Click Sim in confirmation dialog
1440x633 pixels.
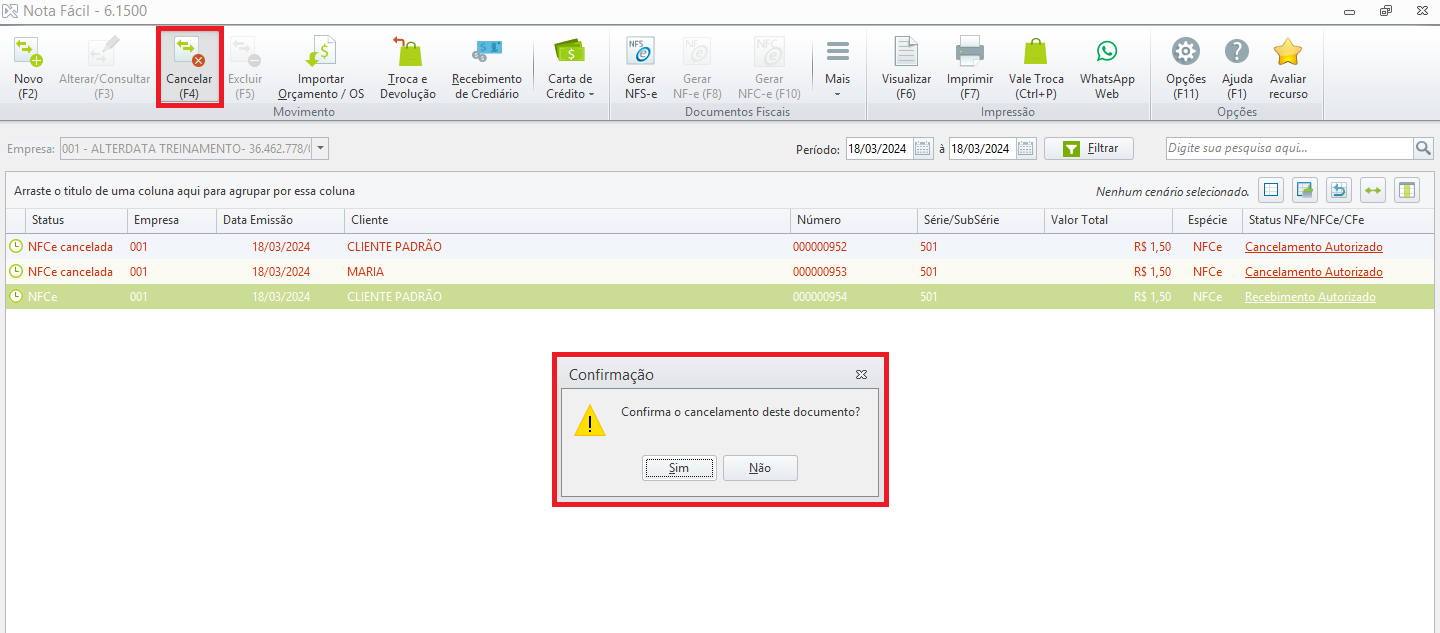coord(679,468)
